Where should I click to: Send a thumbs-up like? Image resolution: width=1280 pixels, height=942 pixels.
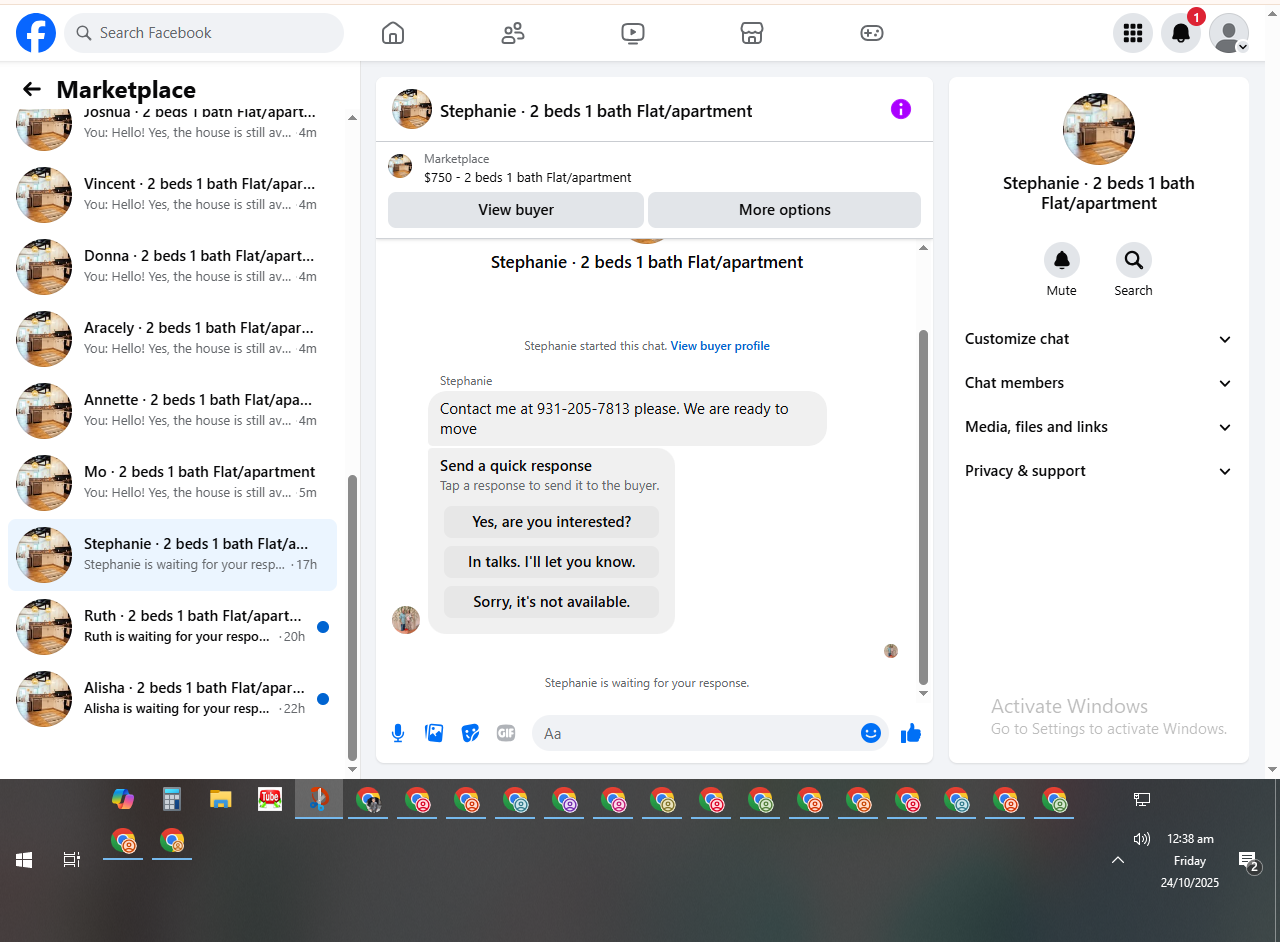click(910, 733)
